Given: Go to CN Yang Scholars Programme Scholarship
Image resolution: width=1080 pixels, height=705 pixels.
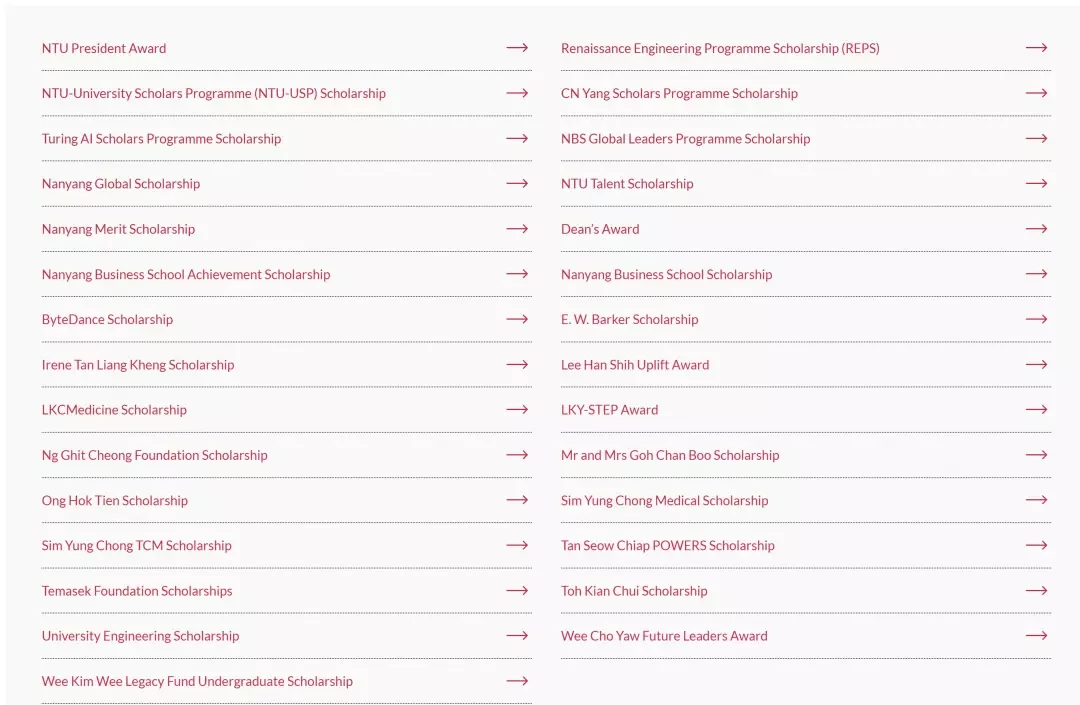Looking at the screenshot, I should point(679,94).
